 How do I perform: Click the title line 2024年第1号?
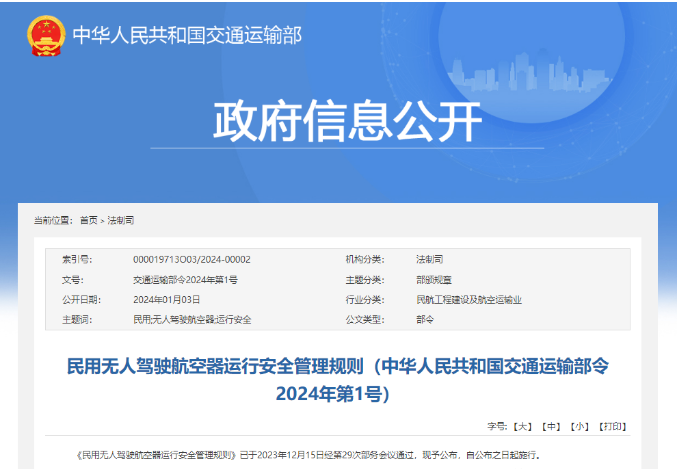pos(333,394)
